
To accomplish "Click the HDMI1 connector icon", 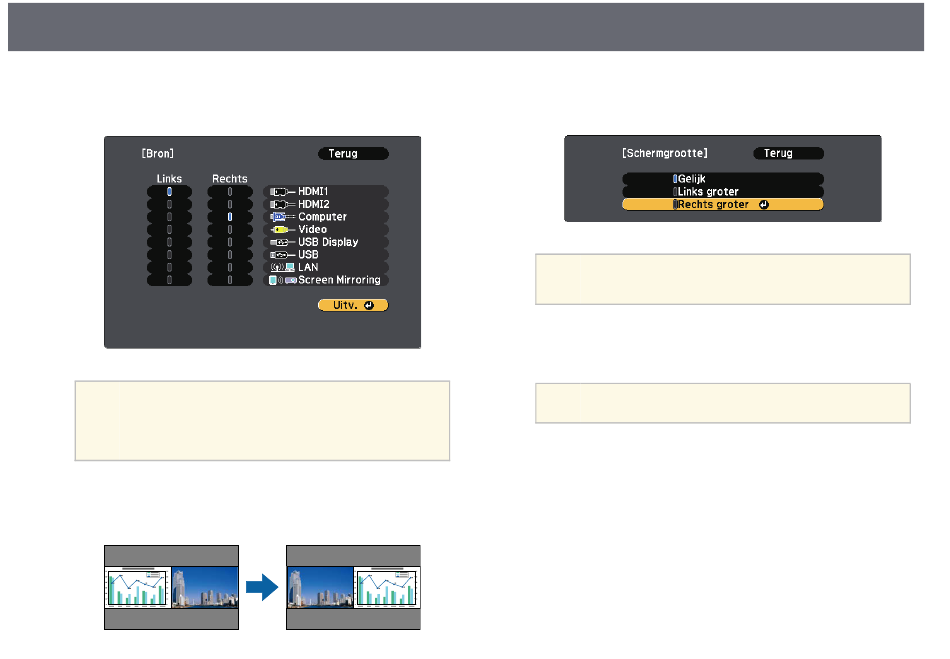I will pos(282,191).
